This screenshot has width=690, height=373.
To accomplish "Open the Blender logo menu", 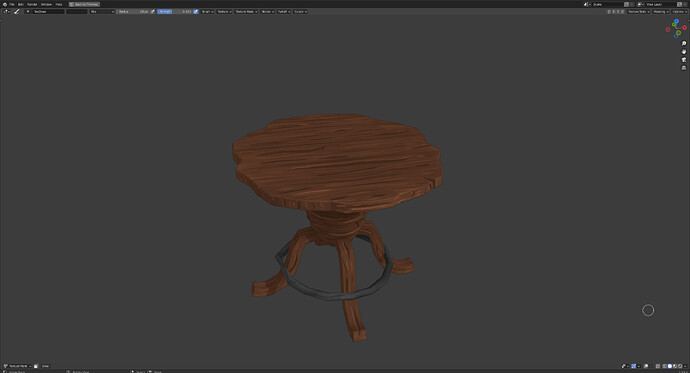I will point(5,4).
